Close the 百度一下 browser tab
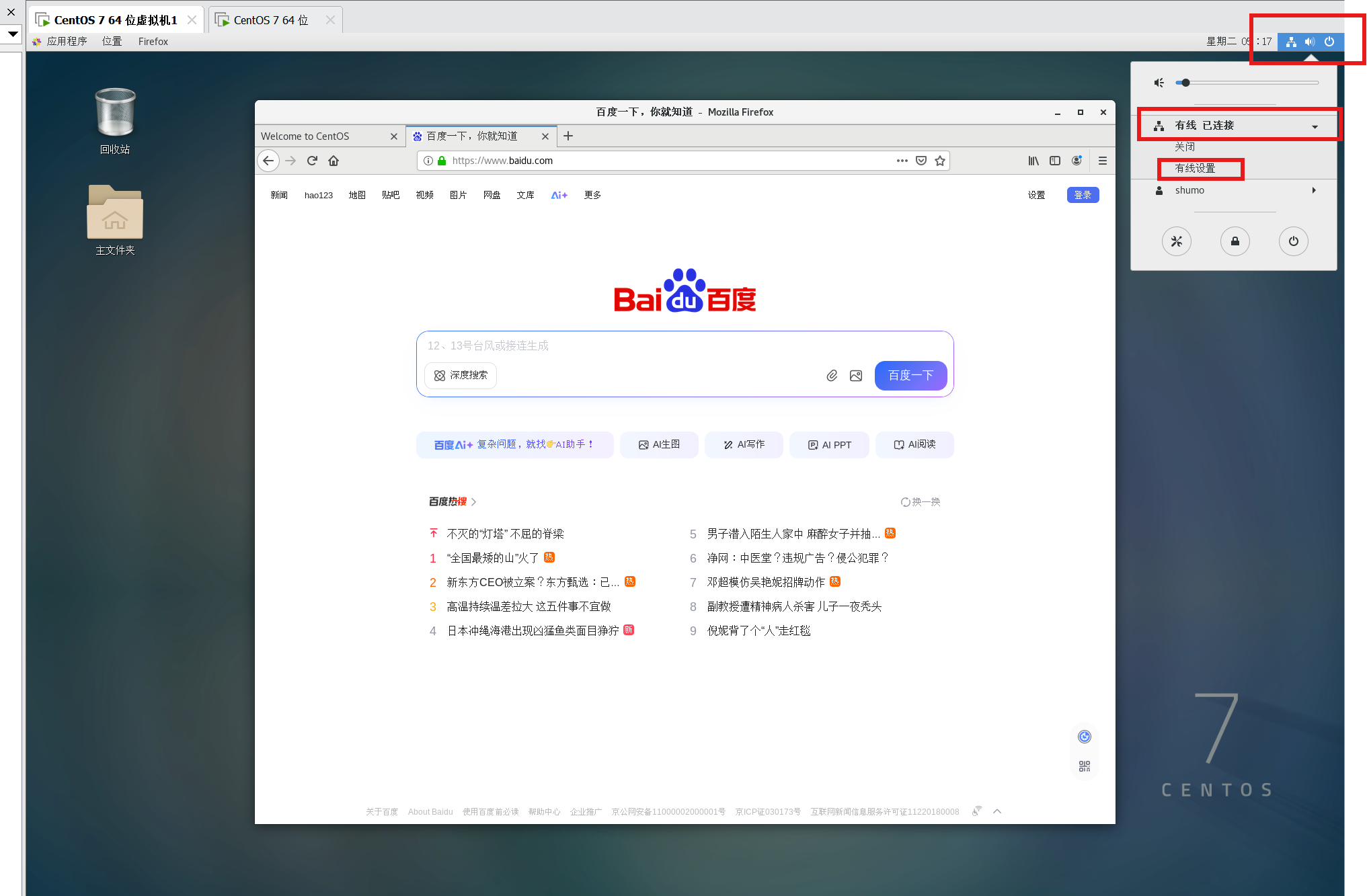 click(545, 136)
